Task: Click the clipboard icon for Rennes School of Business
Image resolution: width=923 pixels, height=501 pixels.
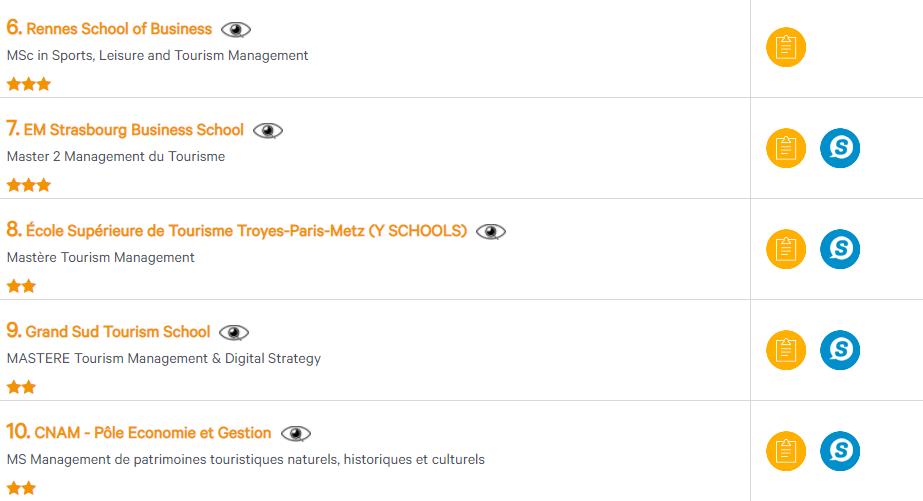Action: click(785, 48)
